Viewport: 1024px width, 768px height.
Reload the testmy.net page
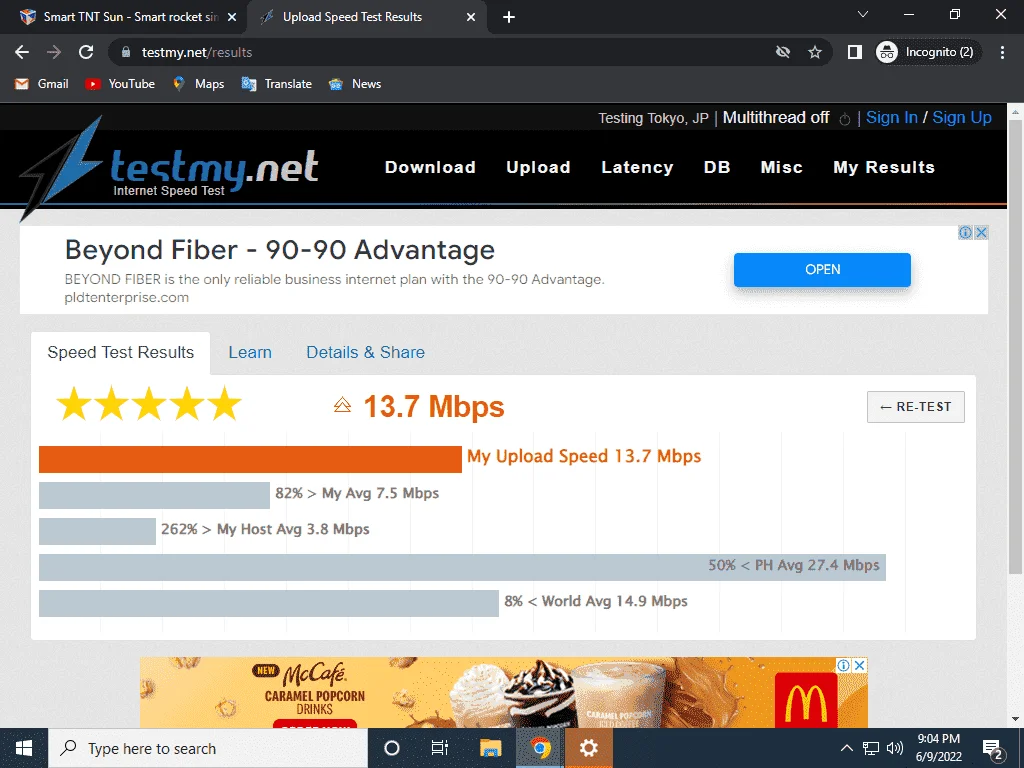[x=86, y=52]
